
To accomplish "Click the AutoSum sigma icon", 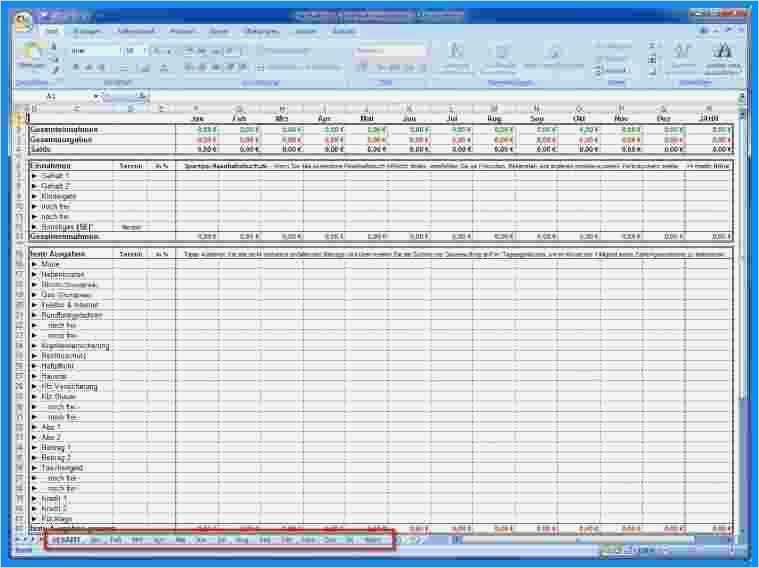I will pos(652,46).
